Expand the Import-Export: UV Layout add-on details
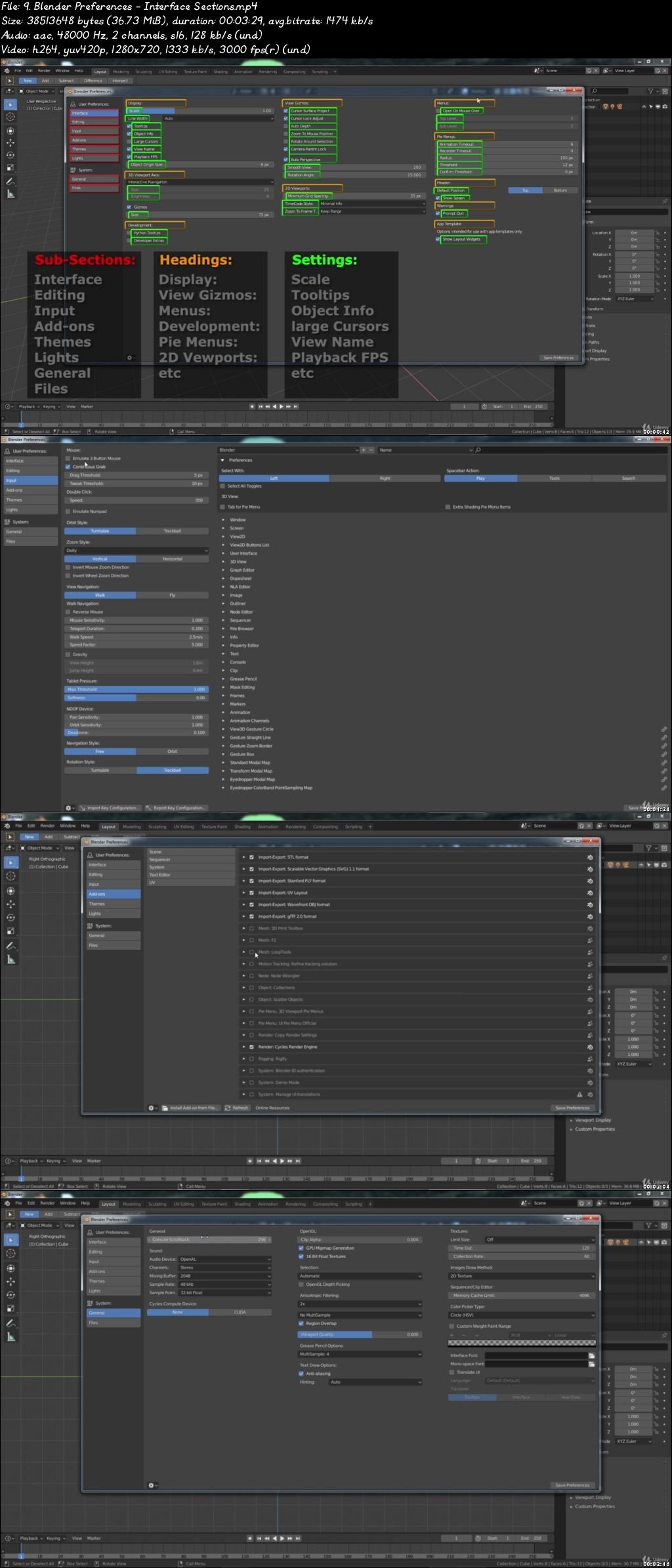 [243, 893]
